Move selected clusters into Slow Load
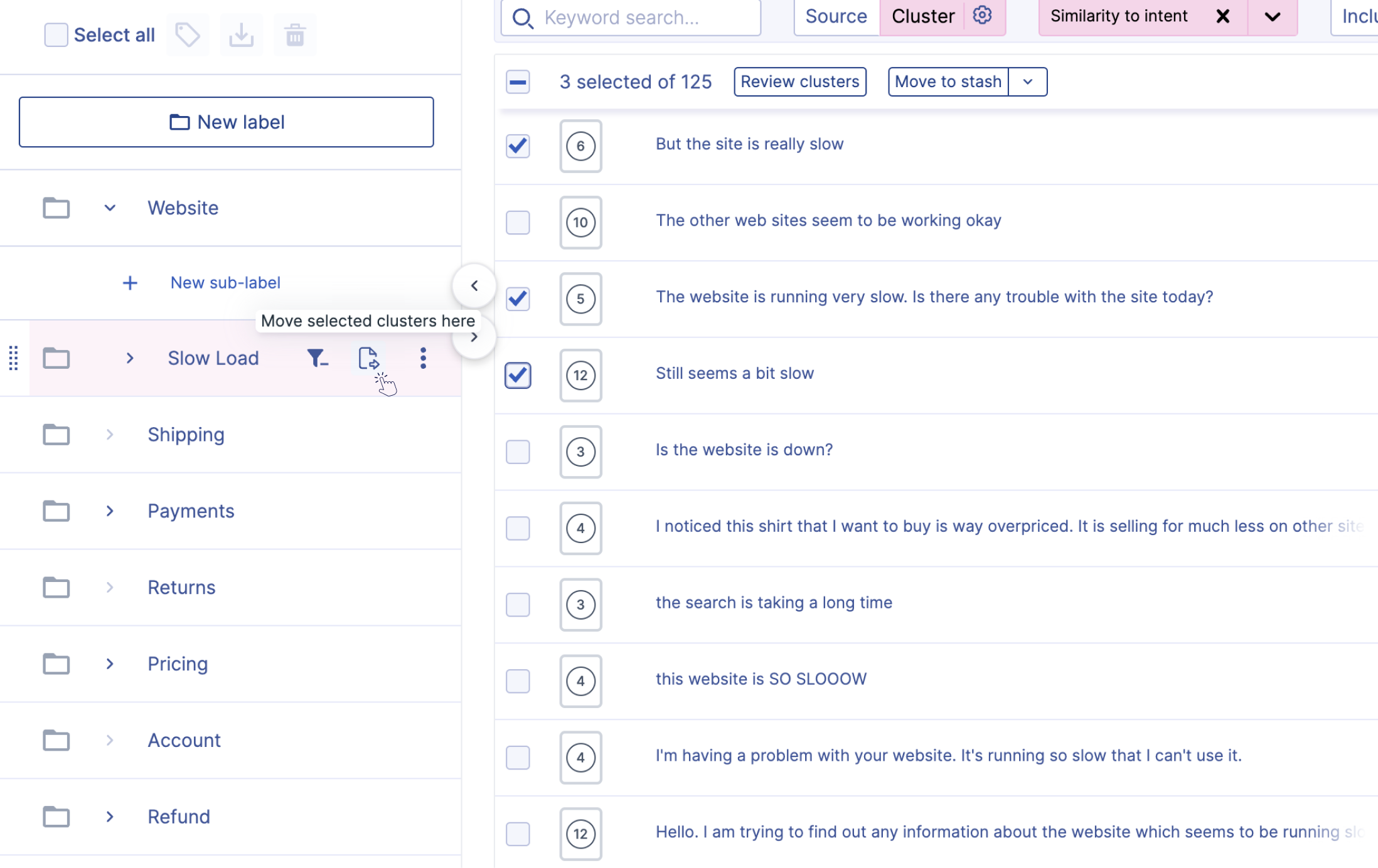 pos(368,358)
